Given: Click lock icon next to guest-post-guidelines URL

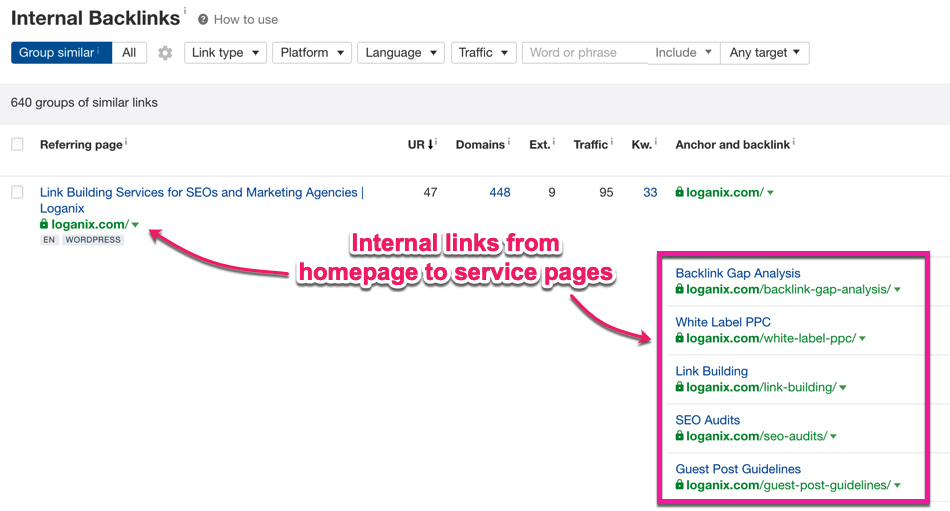Looking at the screenshot, I should [x=679, y=485].
